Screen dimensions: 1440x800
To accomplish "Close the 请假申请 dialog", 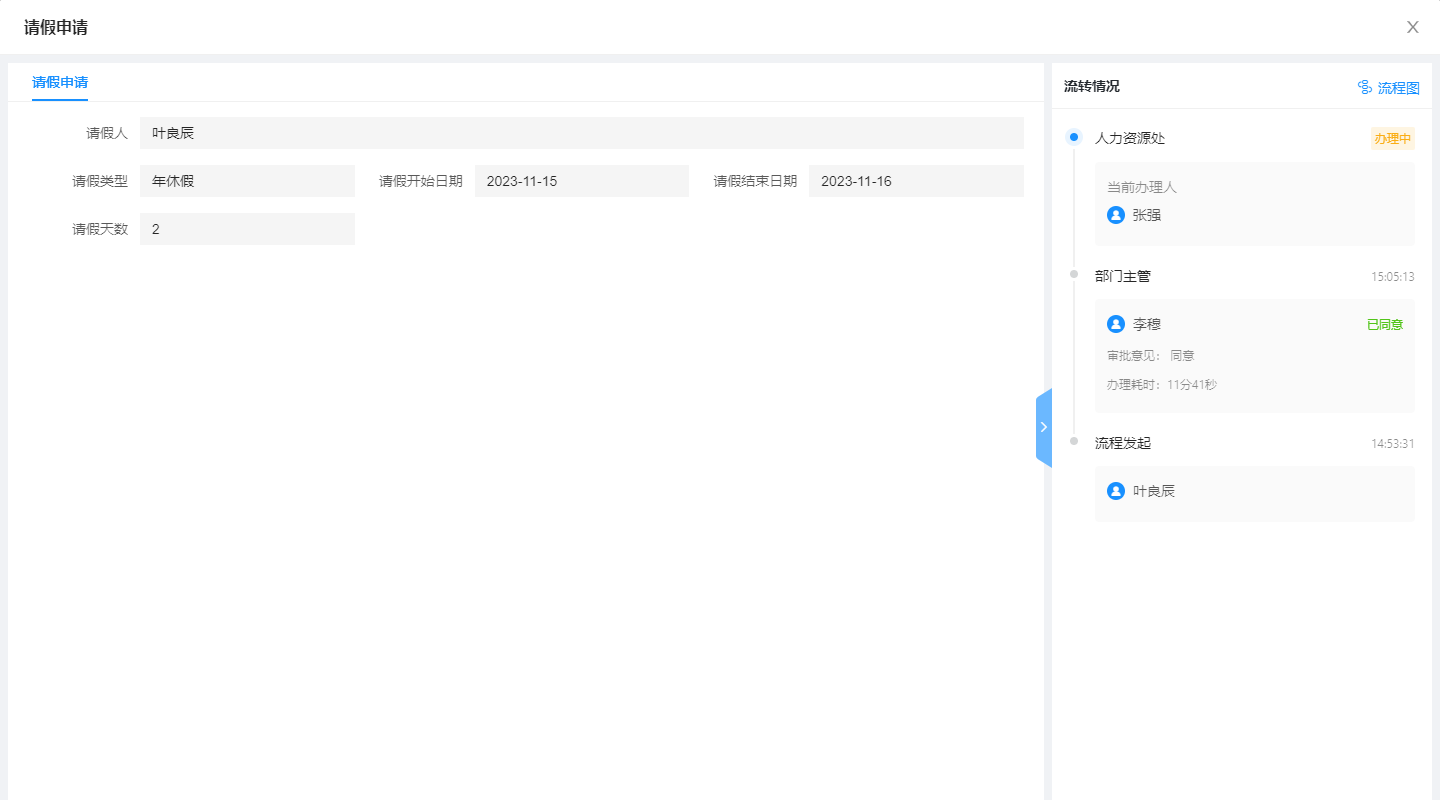I will click(x=1412, y=27).
